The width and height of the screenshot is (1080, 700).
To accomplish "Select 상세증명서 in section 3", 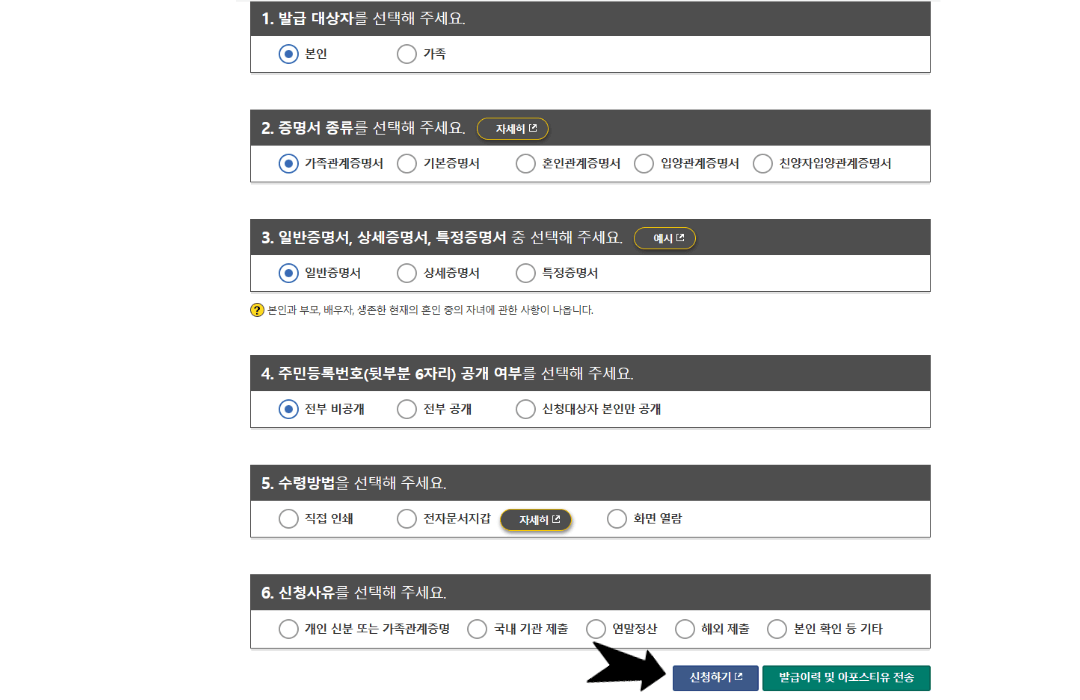I will pos(407,272).
